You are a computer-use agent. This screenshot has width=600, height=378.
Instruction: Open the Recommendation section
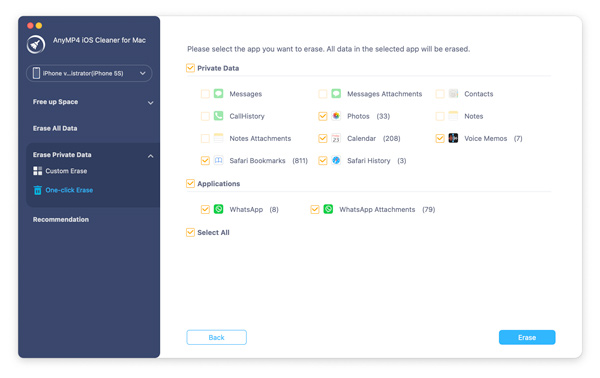pos(61,219)
